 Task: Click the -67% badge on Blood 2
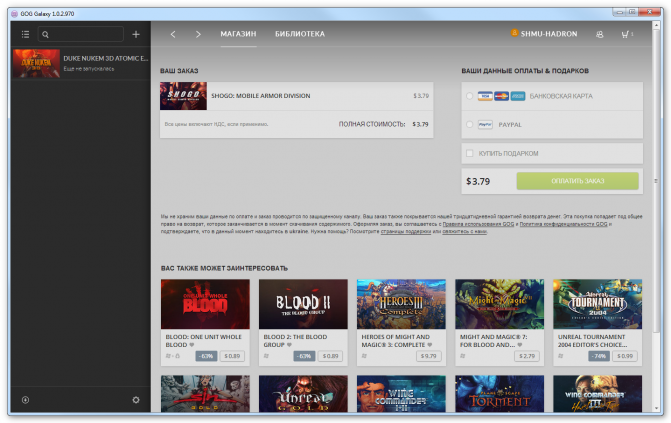pyautogui.click(x=304, y=356)
